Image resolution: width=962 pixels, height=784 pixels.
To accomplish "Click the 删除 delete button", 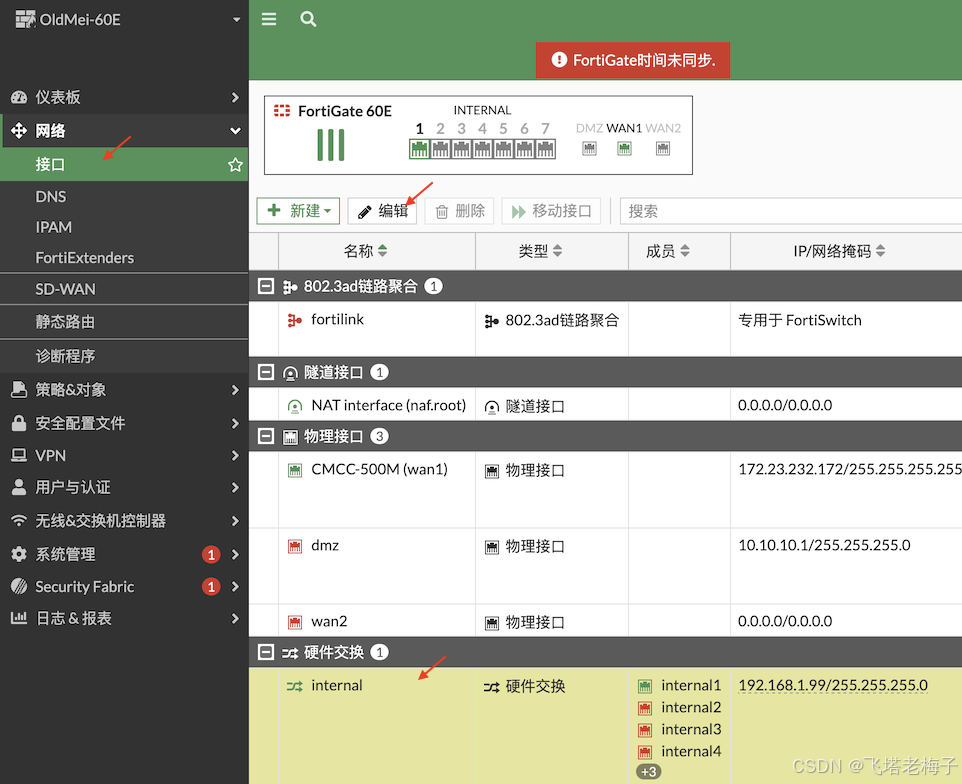I will [x=460, y=211].
